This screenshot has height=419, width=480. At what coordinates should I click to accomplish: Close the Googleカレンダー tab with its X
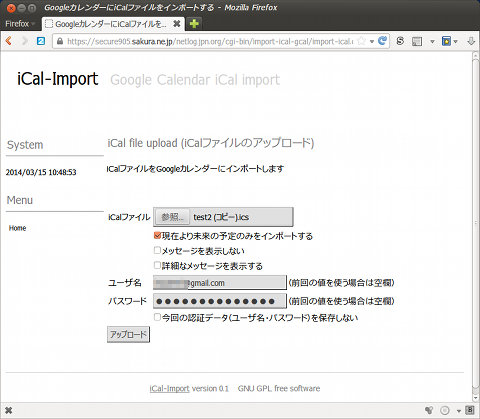[x=177, y=24]
